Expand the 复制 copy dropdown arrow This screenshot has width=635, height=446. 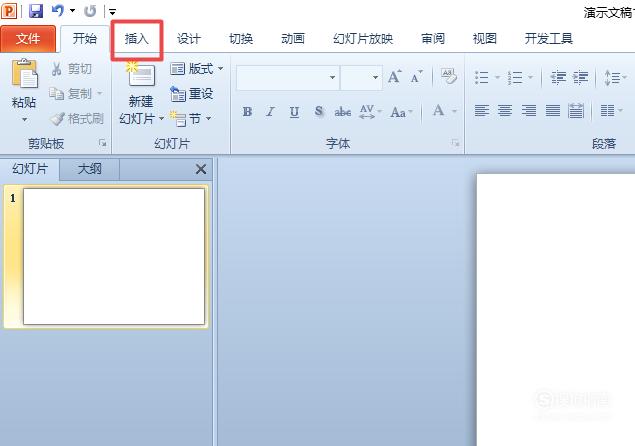tap(99, 94)
